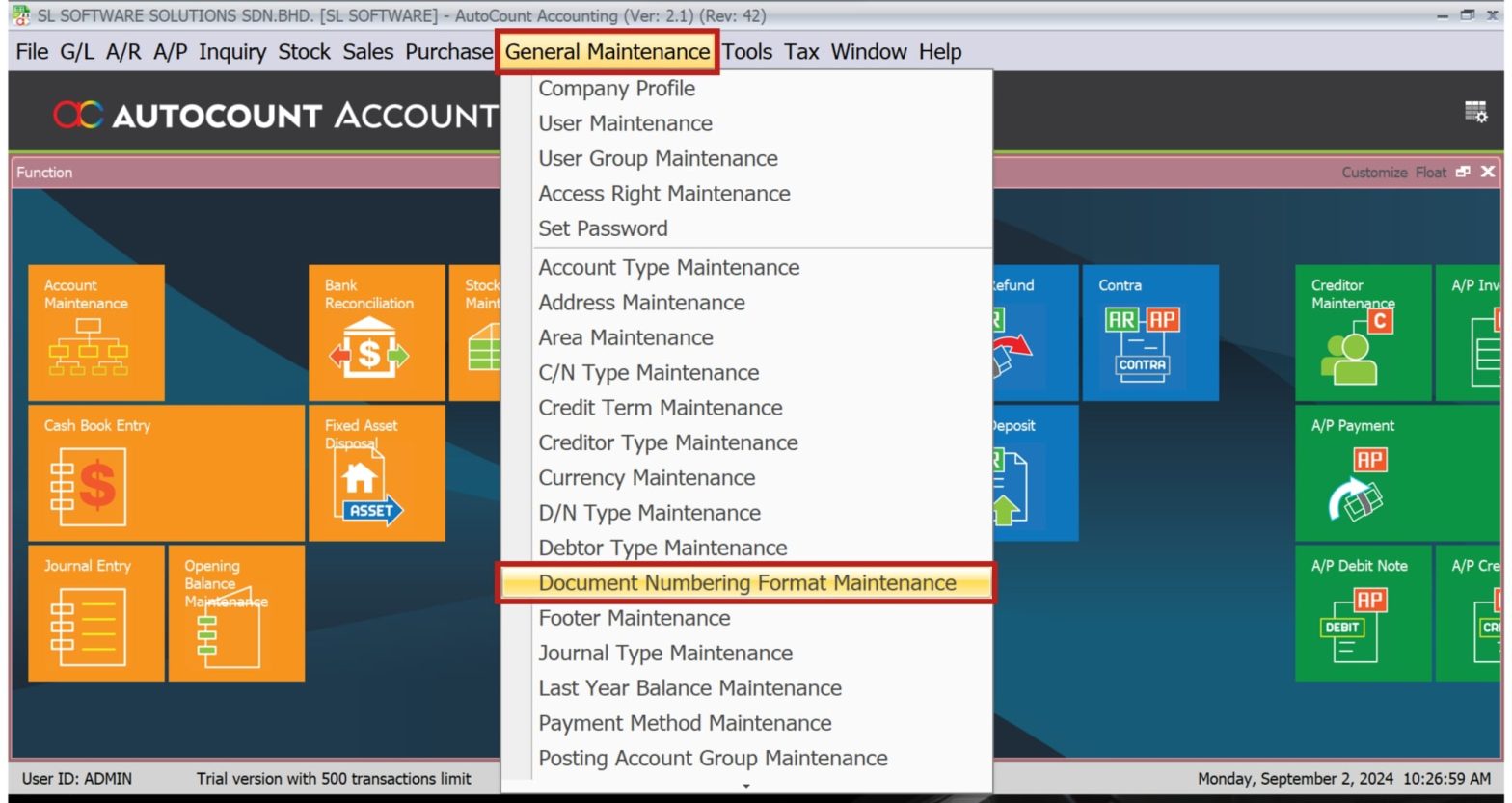
Task: Open the Contra tile
Action: pos(1150,333)
